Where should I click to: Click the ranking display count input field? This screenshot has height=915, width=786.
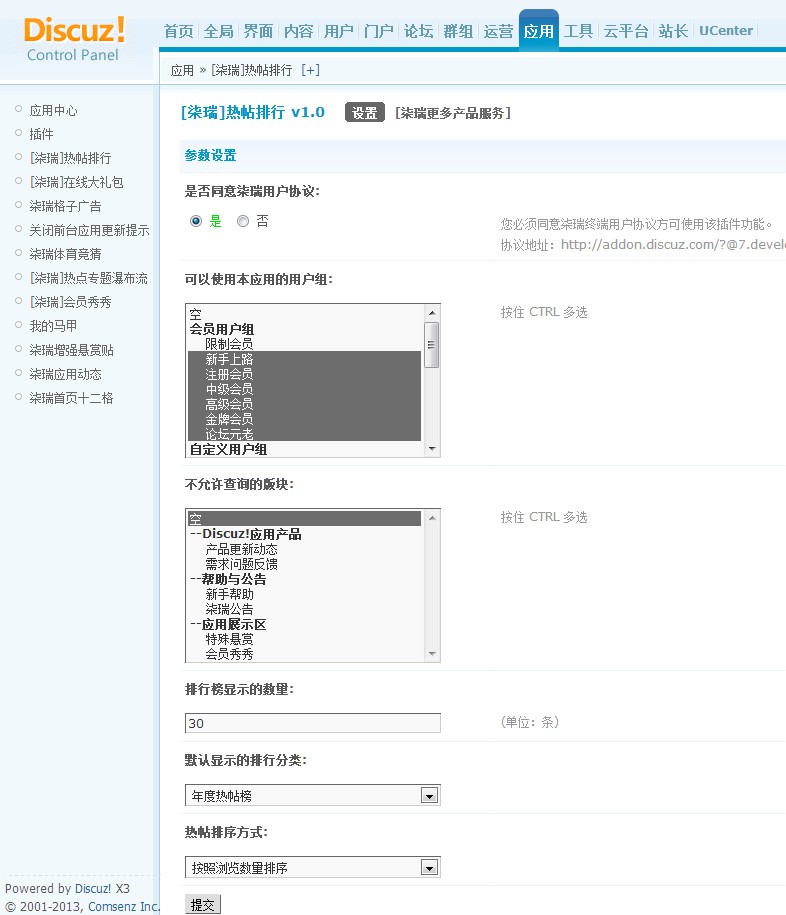click(x=312, y=723)
